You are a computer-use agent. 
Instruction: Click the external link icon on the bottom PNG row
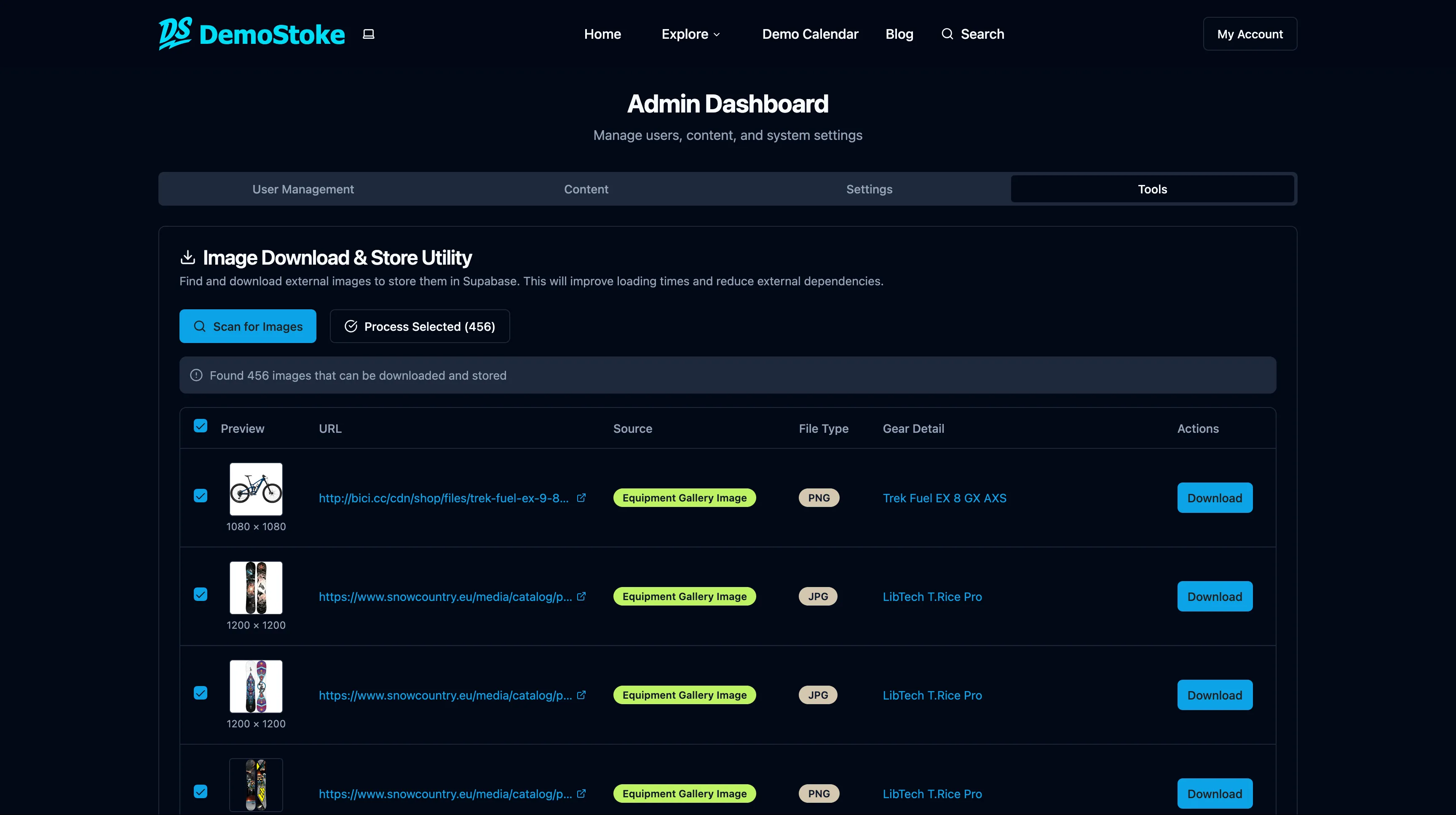(x=582, y=794)
